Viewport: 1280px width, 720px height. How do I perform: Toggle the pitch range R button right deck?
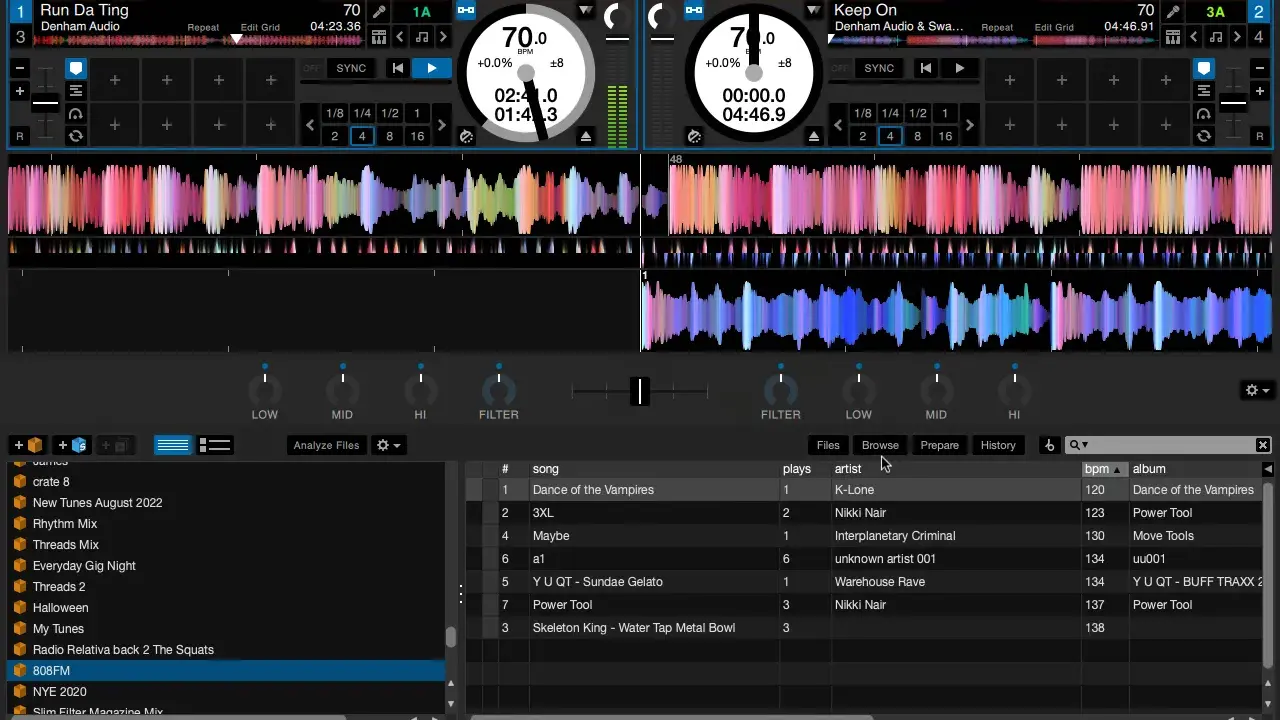pos(1259,136)
